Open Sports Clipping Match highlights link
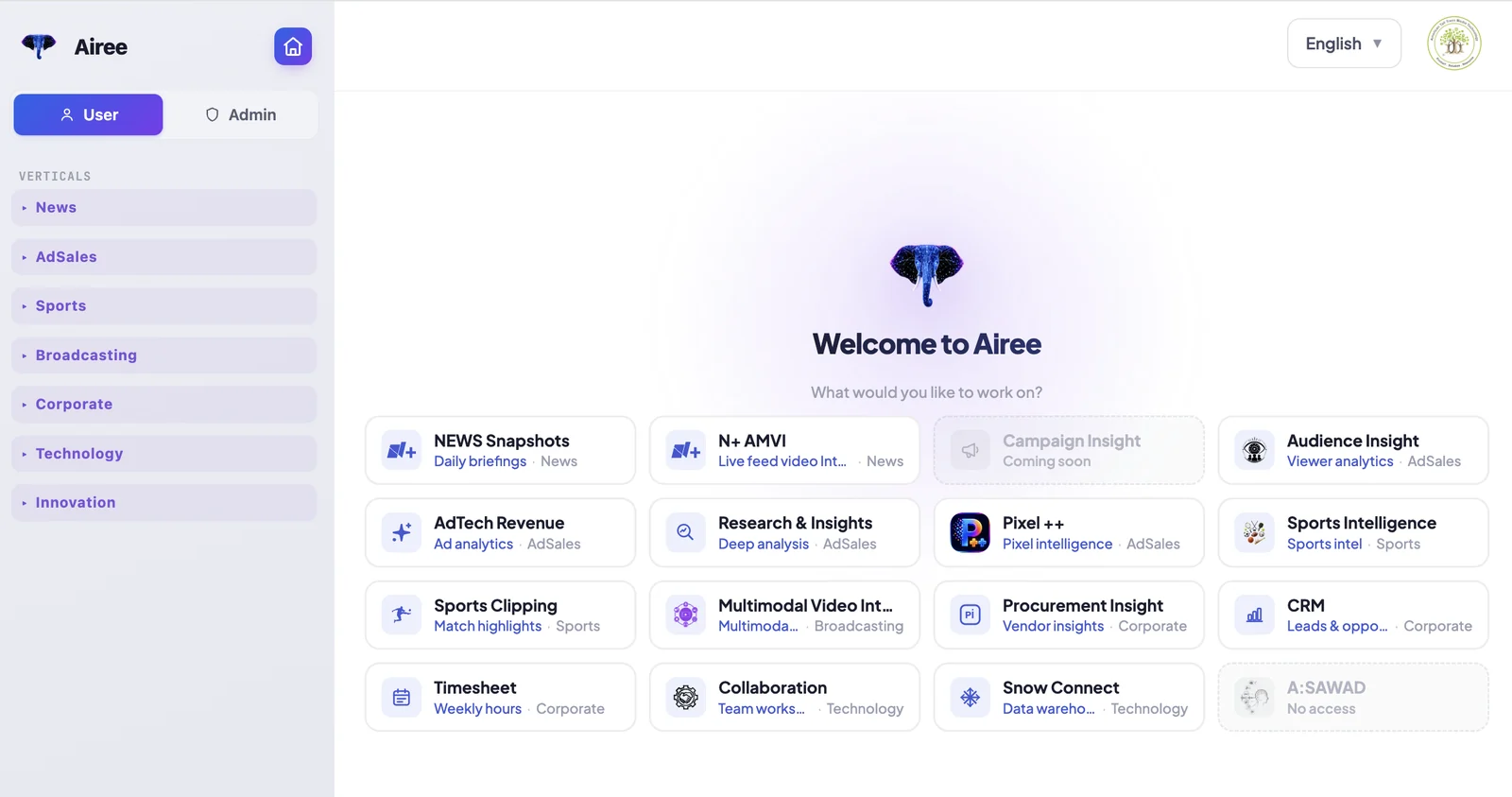1512x797 pixels. [488, 626]
